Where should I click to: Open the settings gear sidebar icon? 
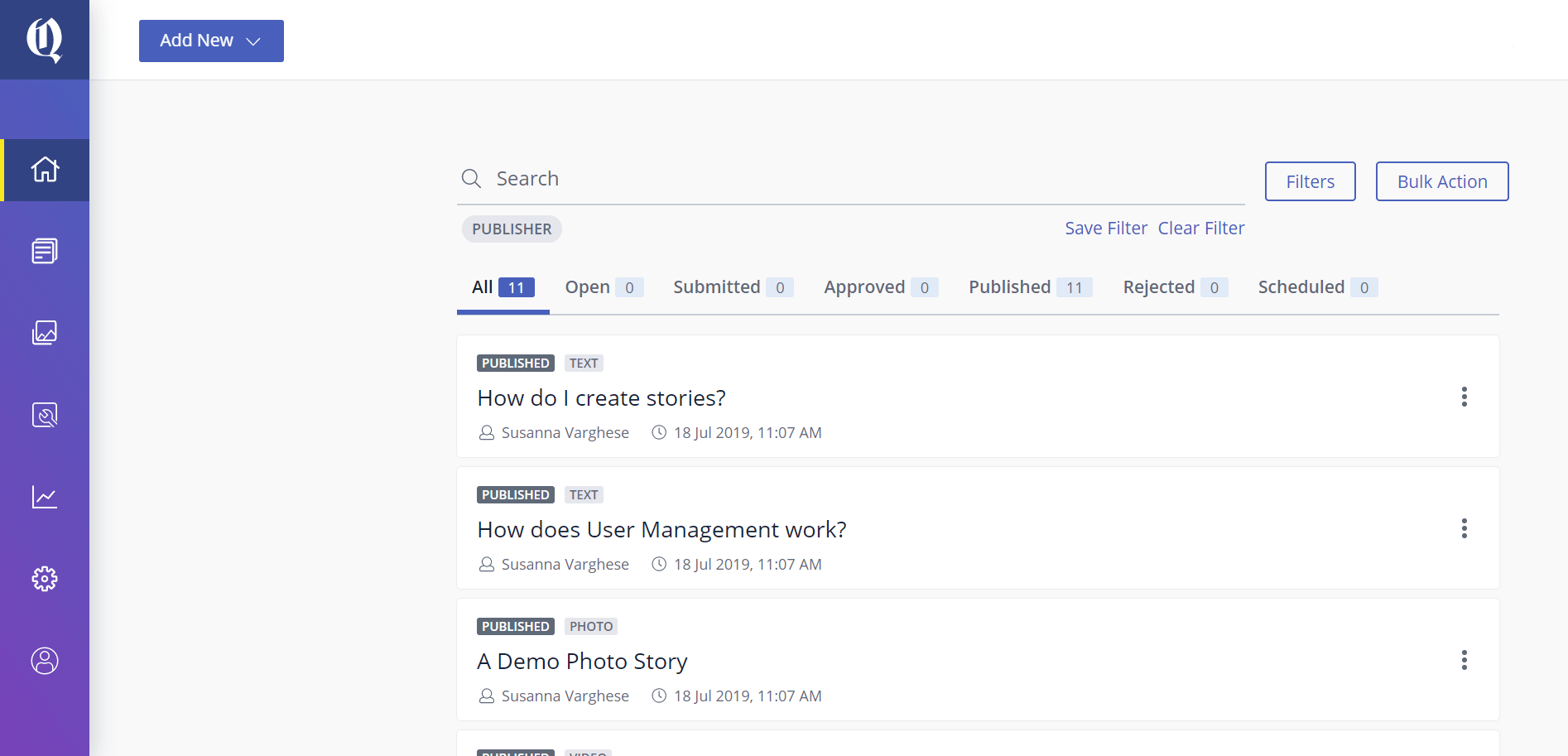point(45,579)
